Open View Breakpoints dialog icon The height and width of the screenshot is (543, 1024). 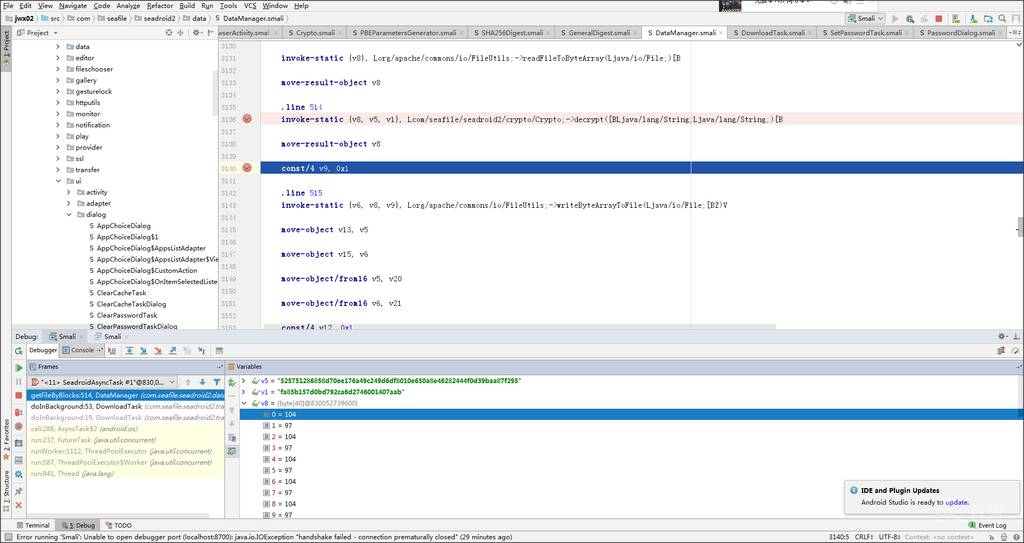pos(18,412)
